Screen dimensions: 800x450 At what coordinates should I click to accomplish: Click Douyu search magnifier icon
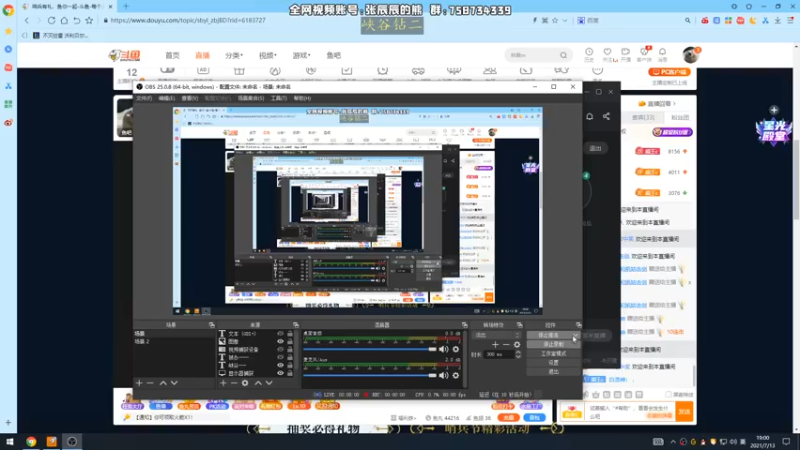click(x=563, y=55)
